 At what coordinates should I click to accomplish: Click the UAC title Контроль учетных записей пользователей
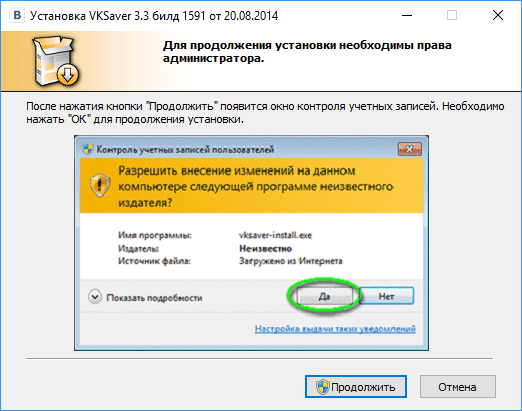coord(185,150)
